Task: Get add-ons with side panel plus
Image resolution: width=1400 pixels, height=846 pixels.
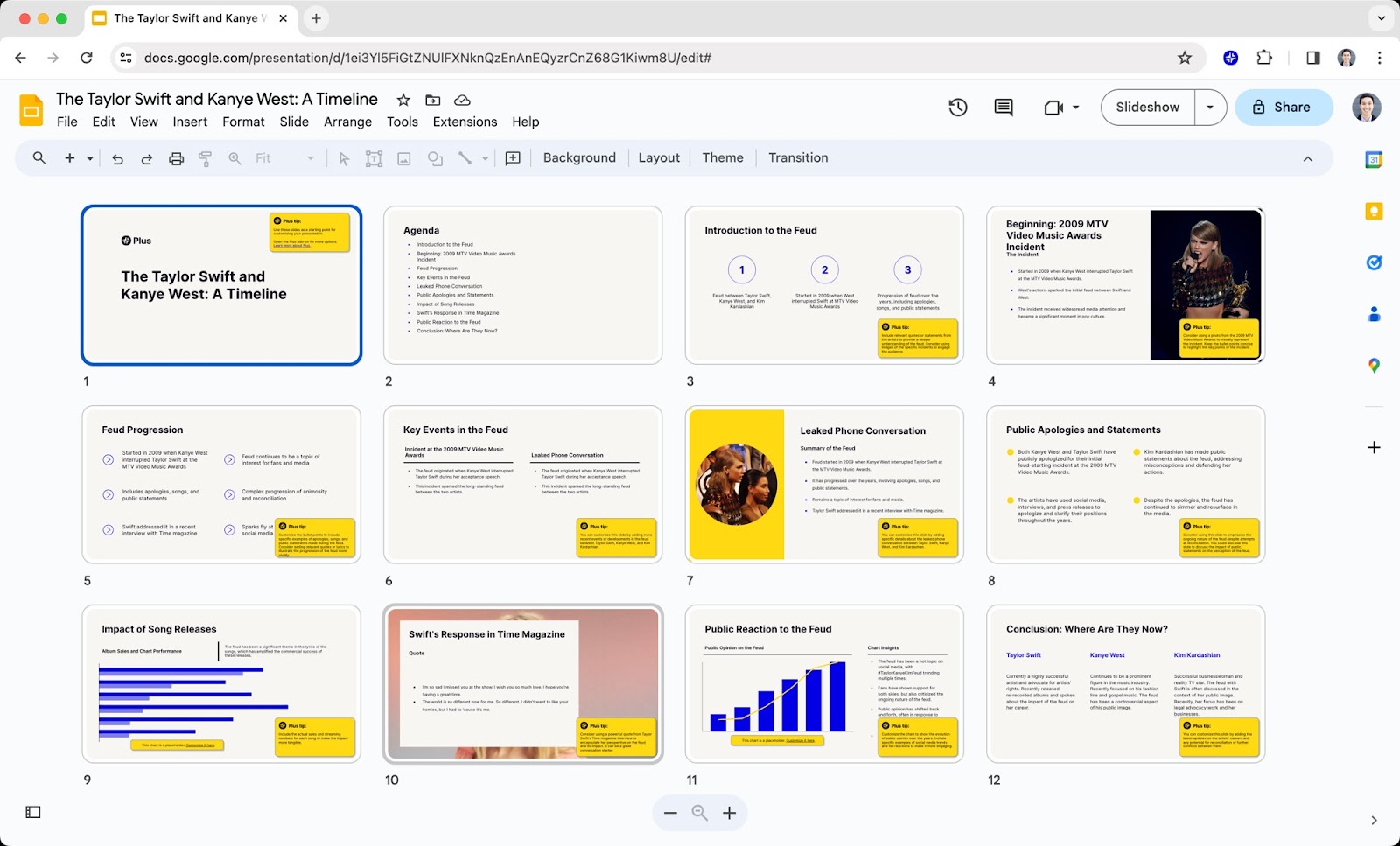Action: point(1374,447)
